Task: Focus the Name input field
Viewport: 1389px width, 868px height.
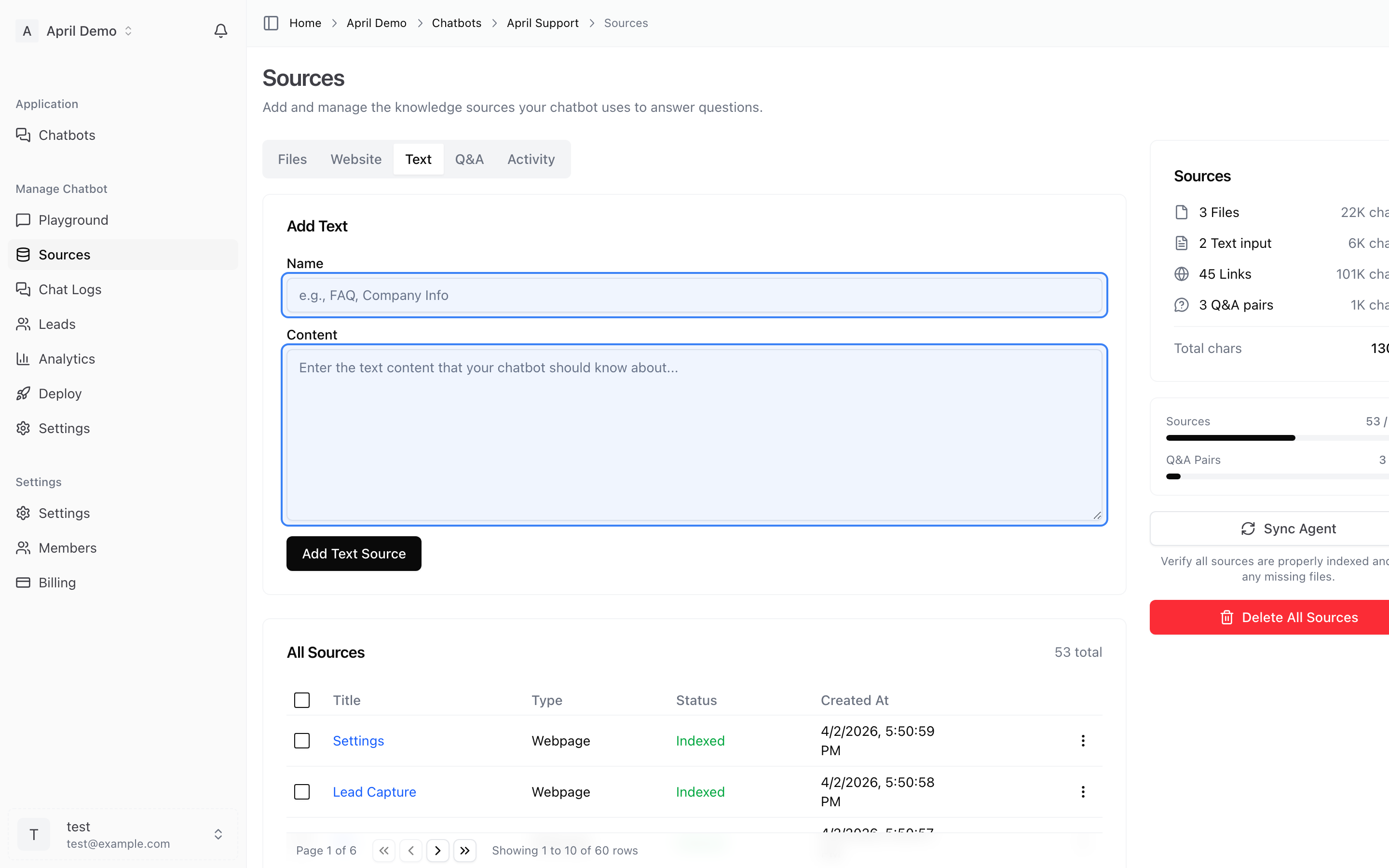Action: point(694,295)
